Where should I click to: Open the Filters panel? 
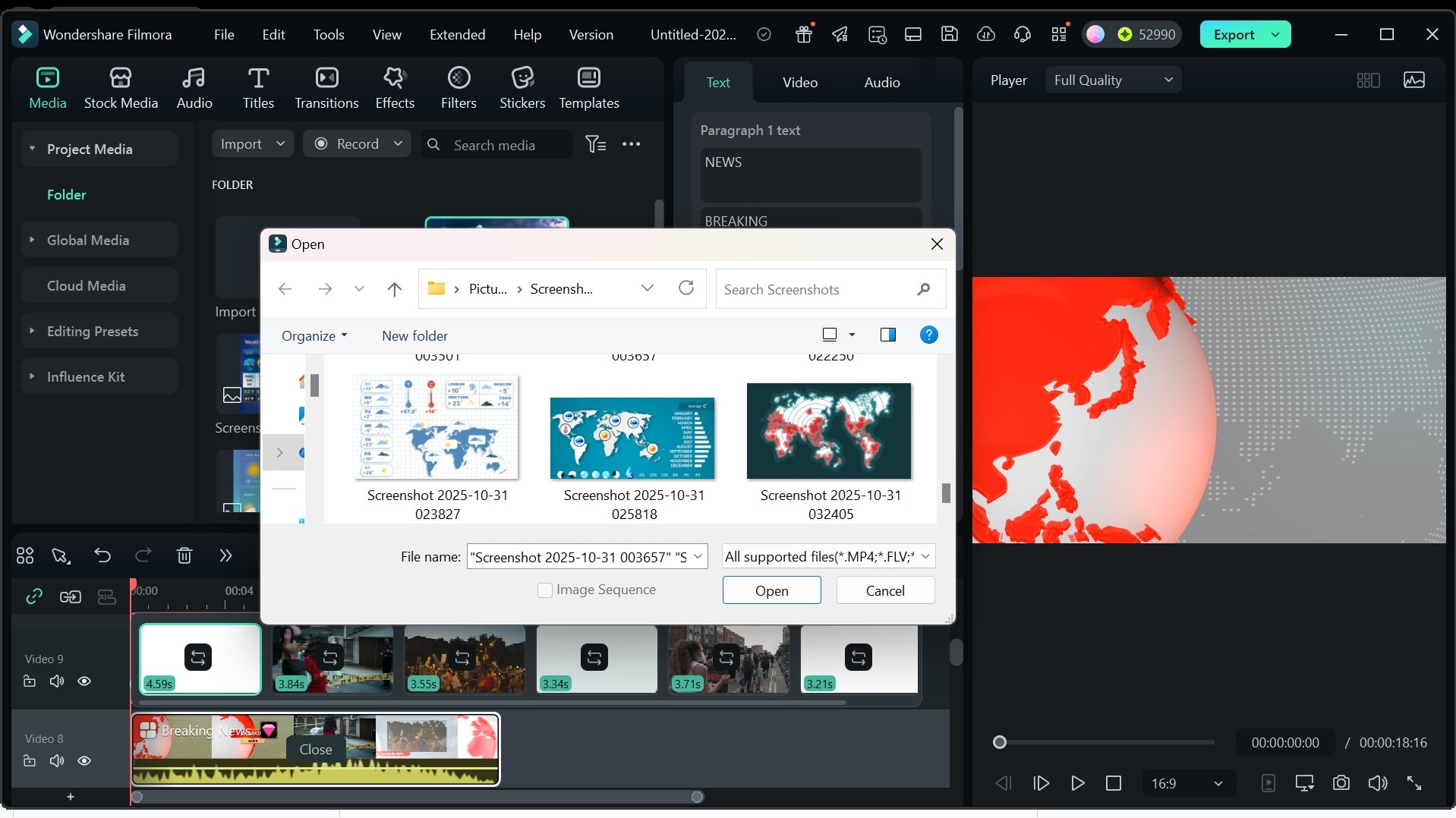tap(459, 88)
